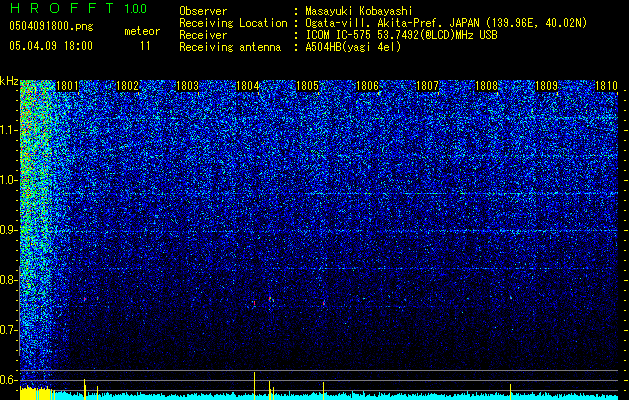Screen dimensions: 629x400
Task: Click the tallest yellow meteor spike near 1804
Action: 254,386
